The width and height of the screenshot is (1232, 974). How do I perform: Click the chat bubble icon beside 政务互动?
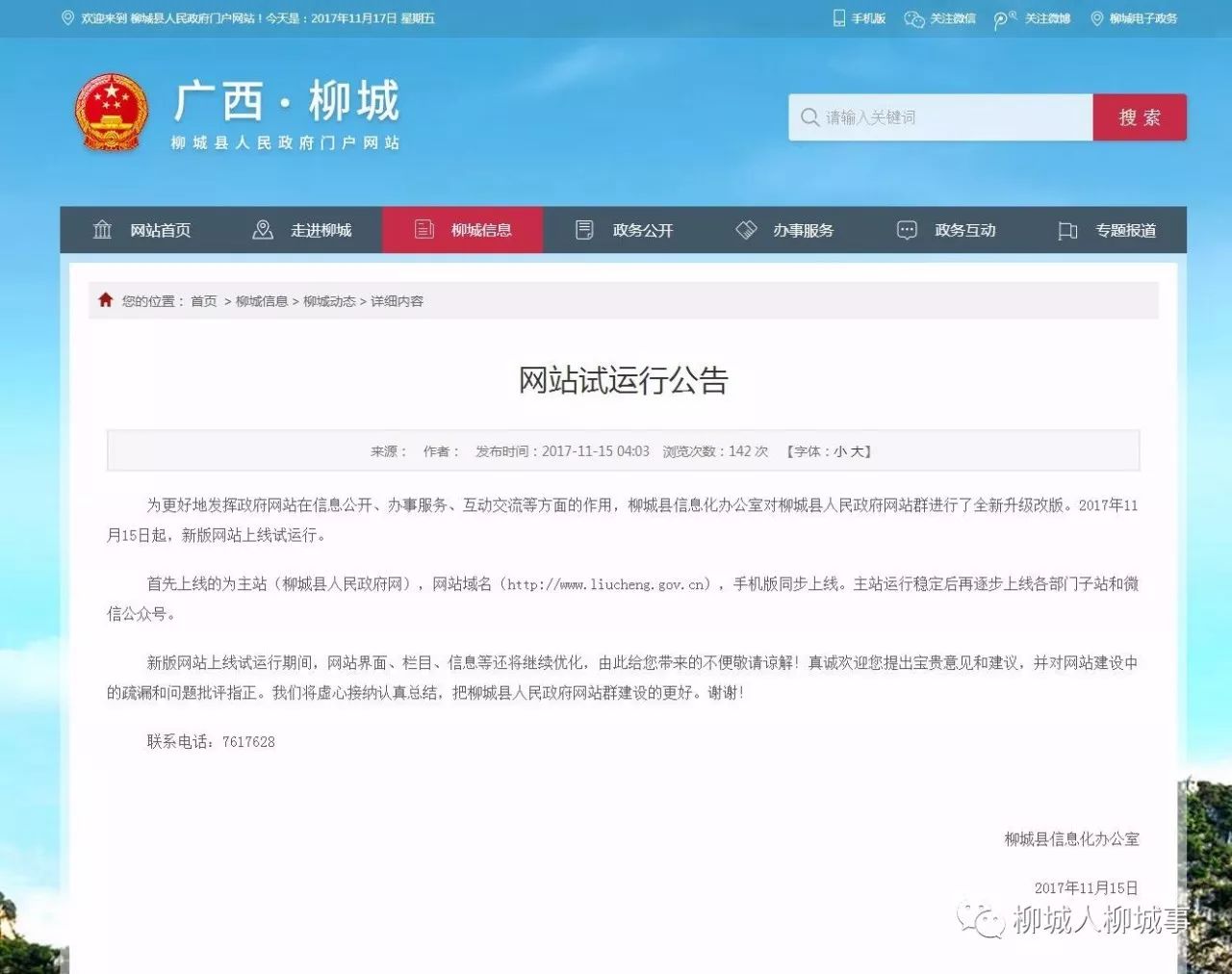pyautogui.click(x=907, y=230)
